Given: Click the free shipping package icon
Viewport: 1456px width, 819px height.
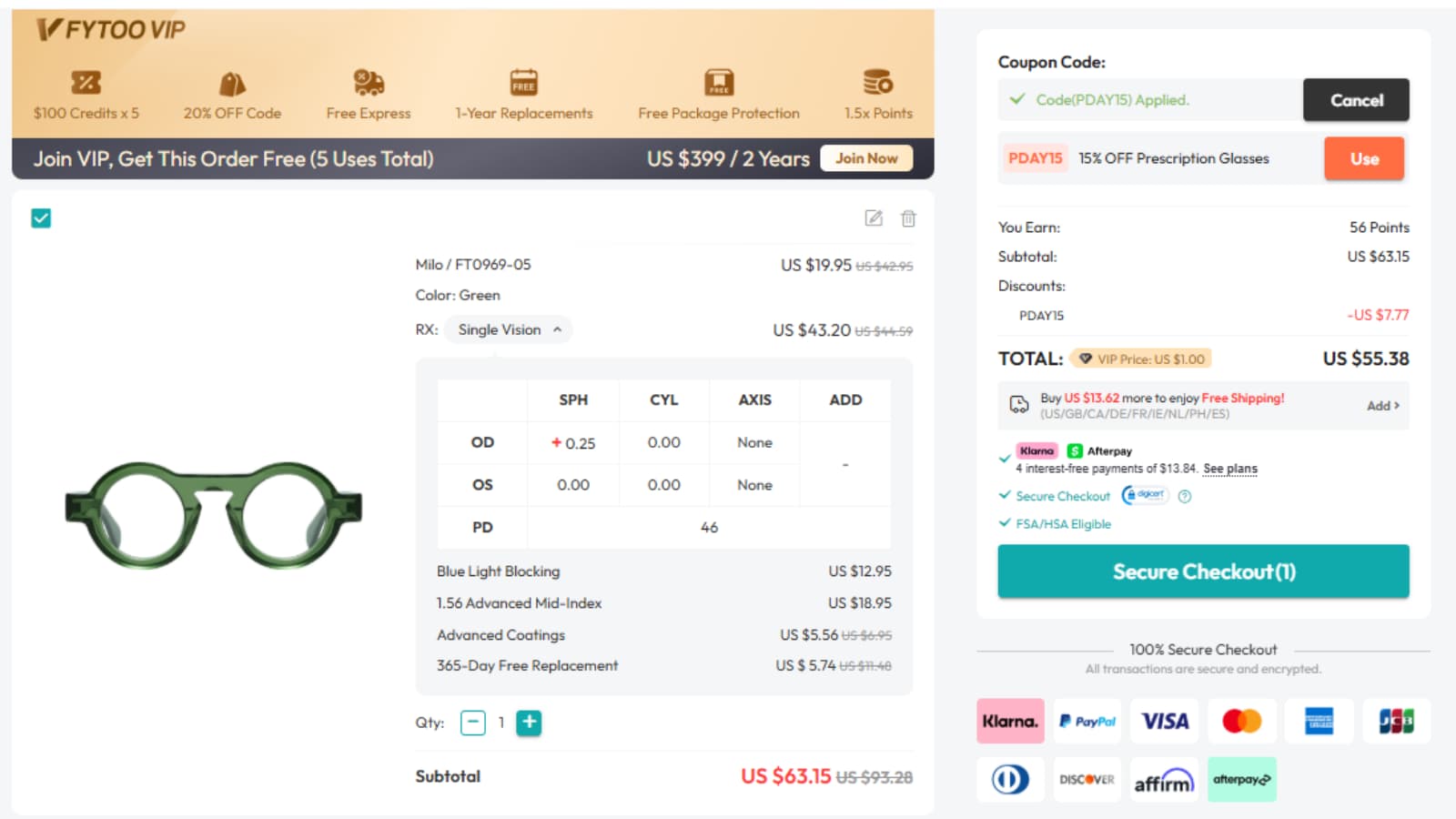Looking at the screenshot, I should [1019, 405].
